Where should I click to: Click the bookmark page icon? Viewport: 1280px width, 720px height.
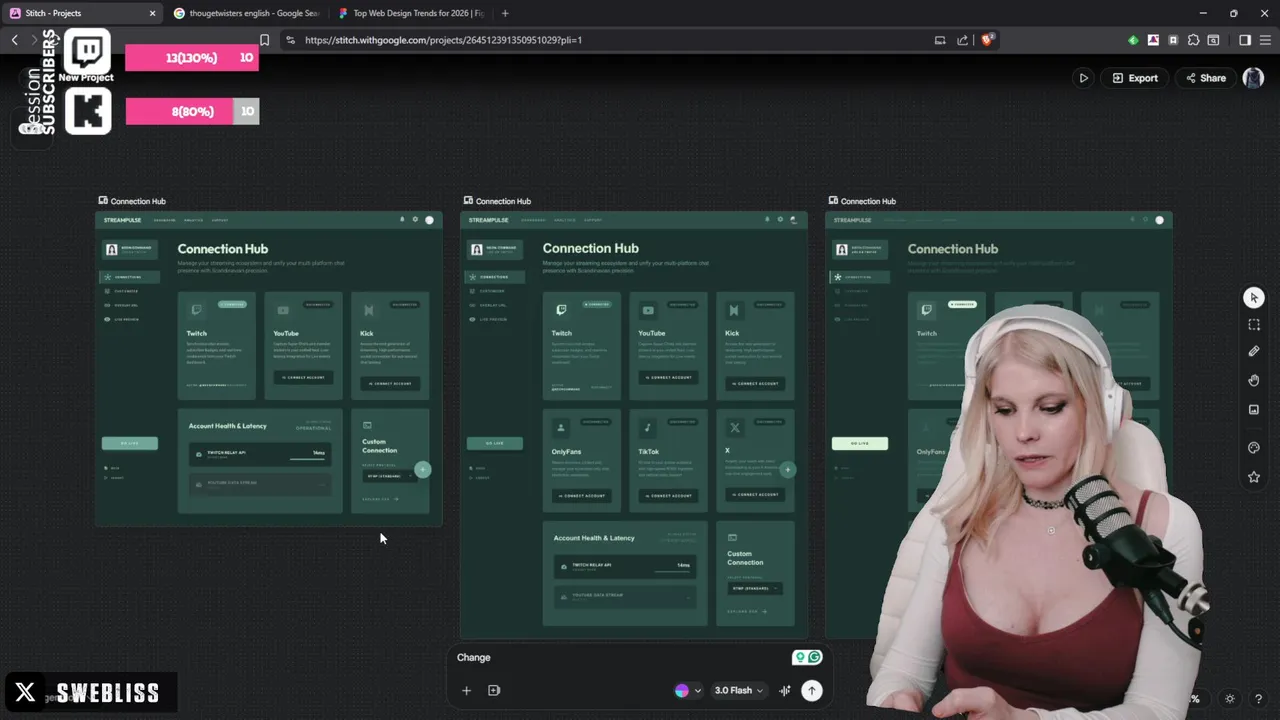pos(264,40)
